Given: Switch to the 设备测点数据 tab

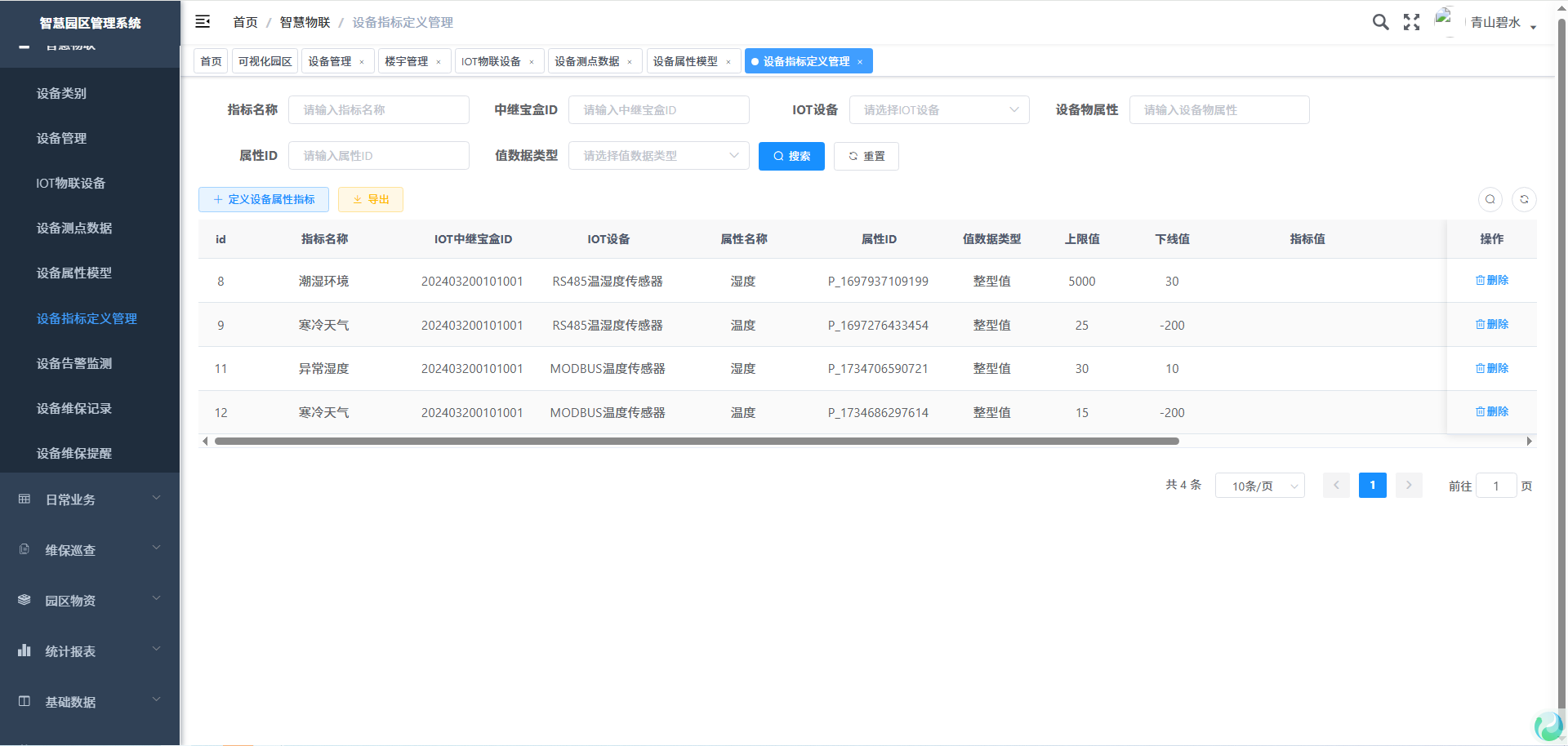Looking at the screenshot, I should (587, 61).
